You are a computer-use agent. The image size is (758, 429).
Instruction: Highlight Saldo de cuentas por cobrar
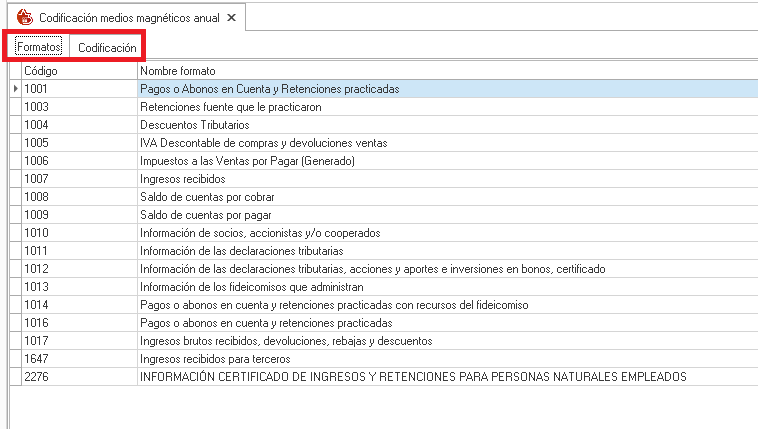(207, 197)
